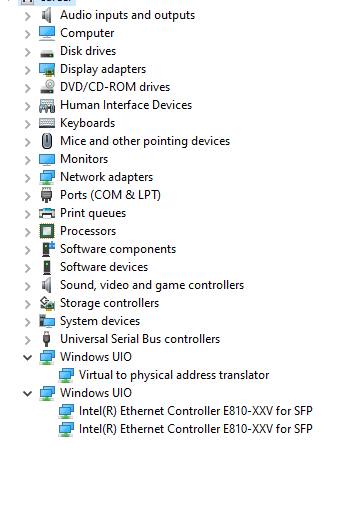Click the Human Interface Devices gamepad icon
Image resolution: width=361 pixels, height=505 pixels.
point(47,105)
